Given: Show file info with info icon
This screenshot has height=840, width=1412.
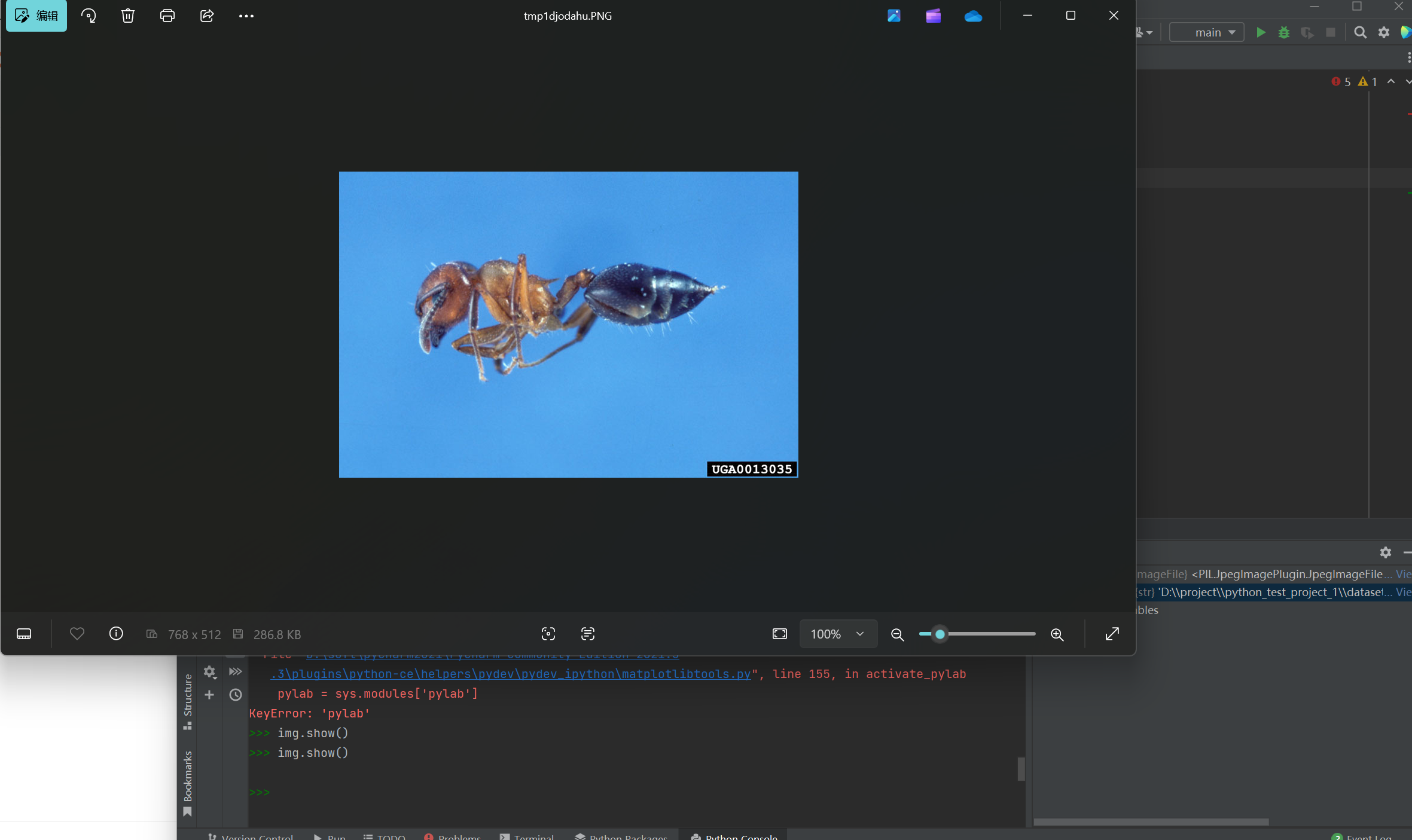Looking at the screenshot, I should (116, 634).
